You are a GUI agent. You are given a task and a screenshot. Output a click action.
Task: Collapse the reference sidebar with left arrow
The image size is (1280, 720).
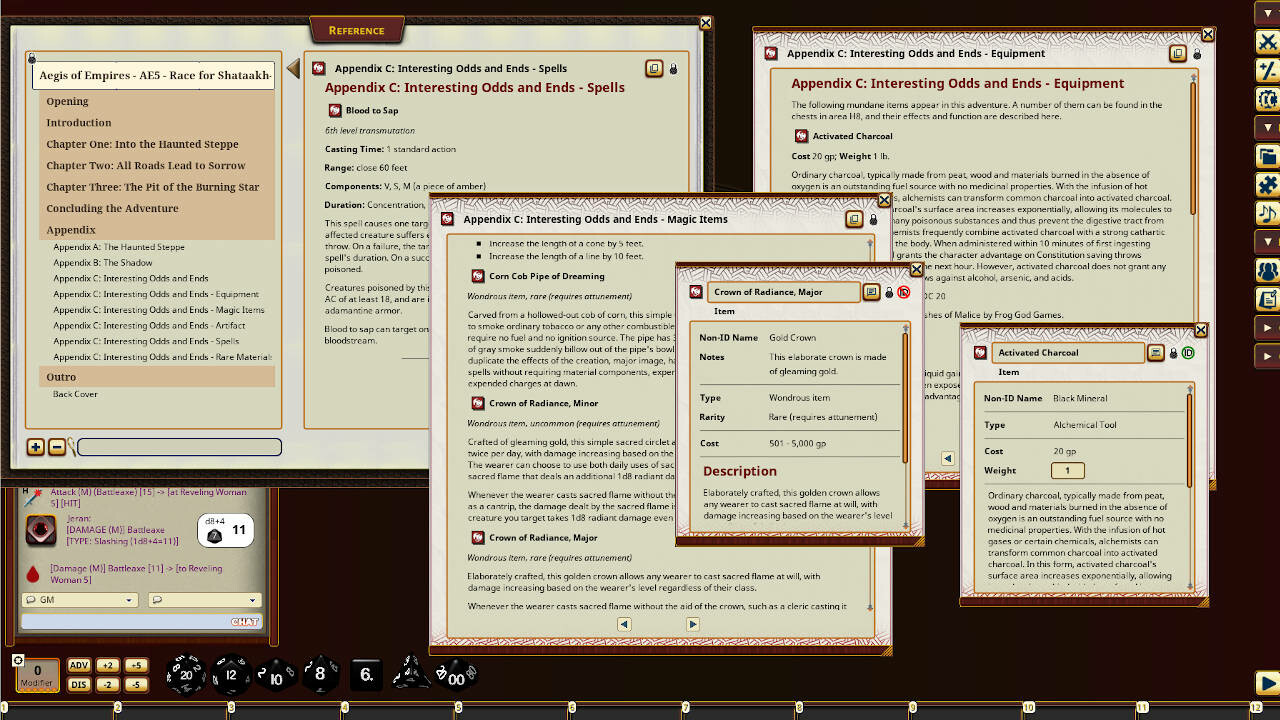(293, 68)
